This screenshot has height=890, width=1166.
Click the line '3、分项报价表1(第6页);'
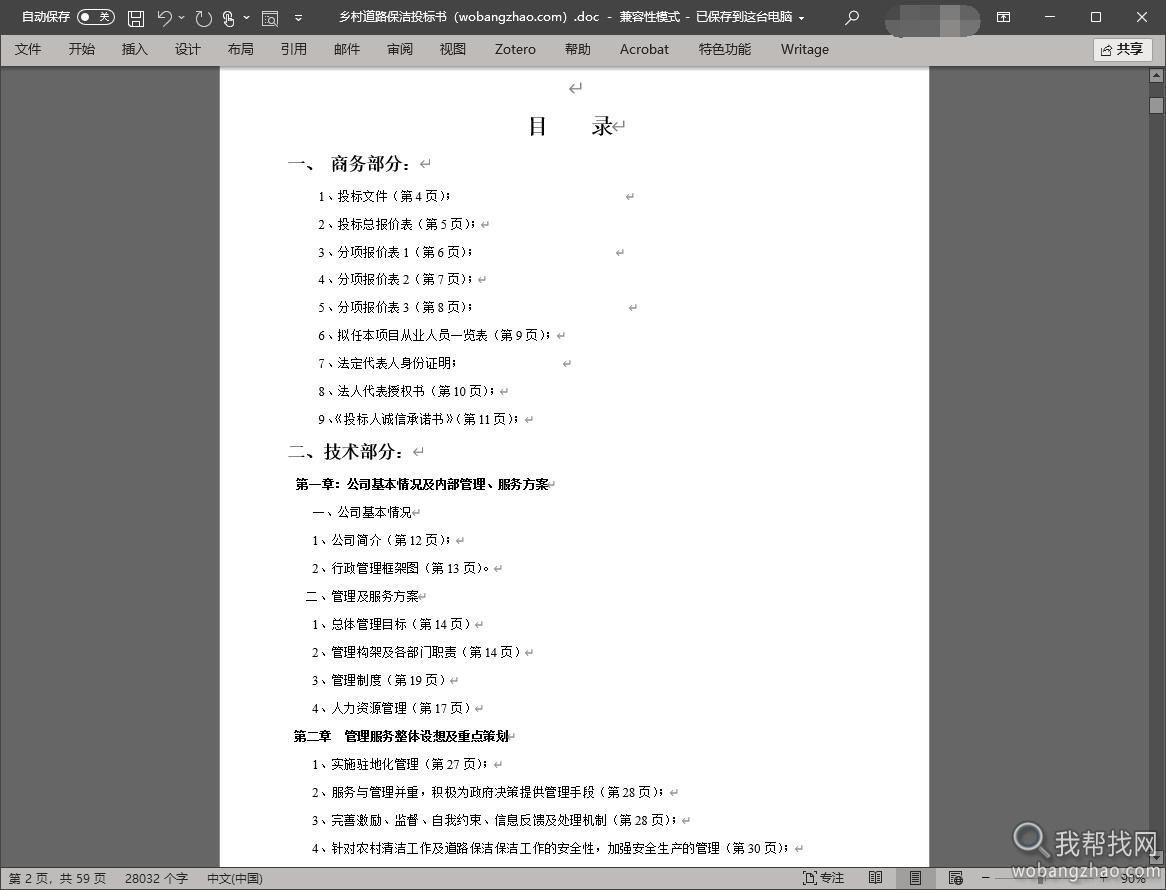[x=395, y=252]
